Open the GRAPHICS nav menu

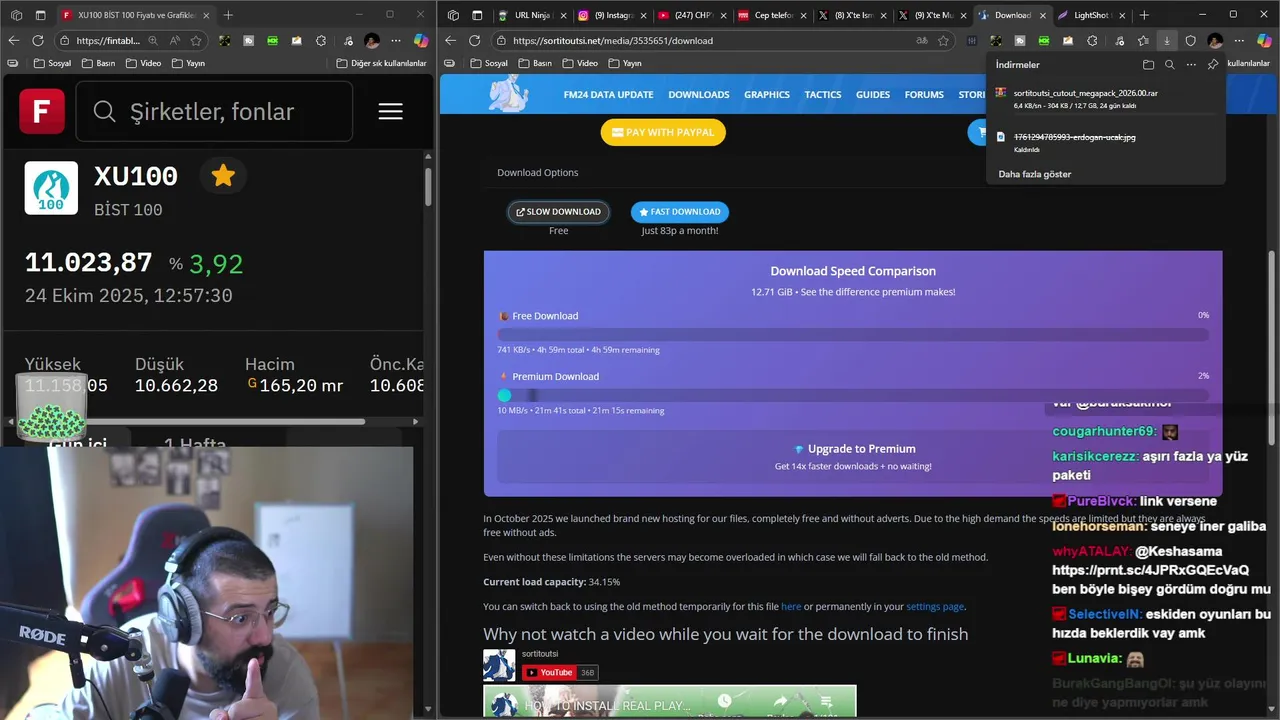point(767,95)
